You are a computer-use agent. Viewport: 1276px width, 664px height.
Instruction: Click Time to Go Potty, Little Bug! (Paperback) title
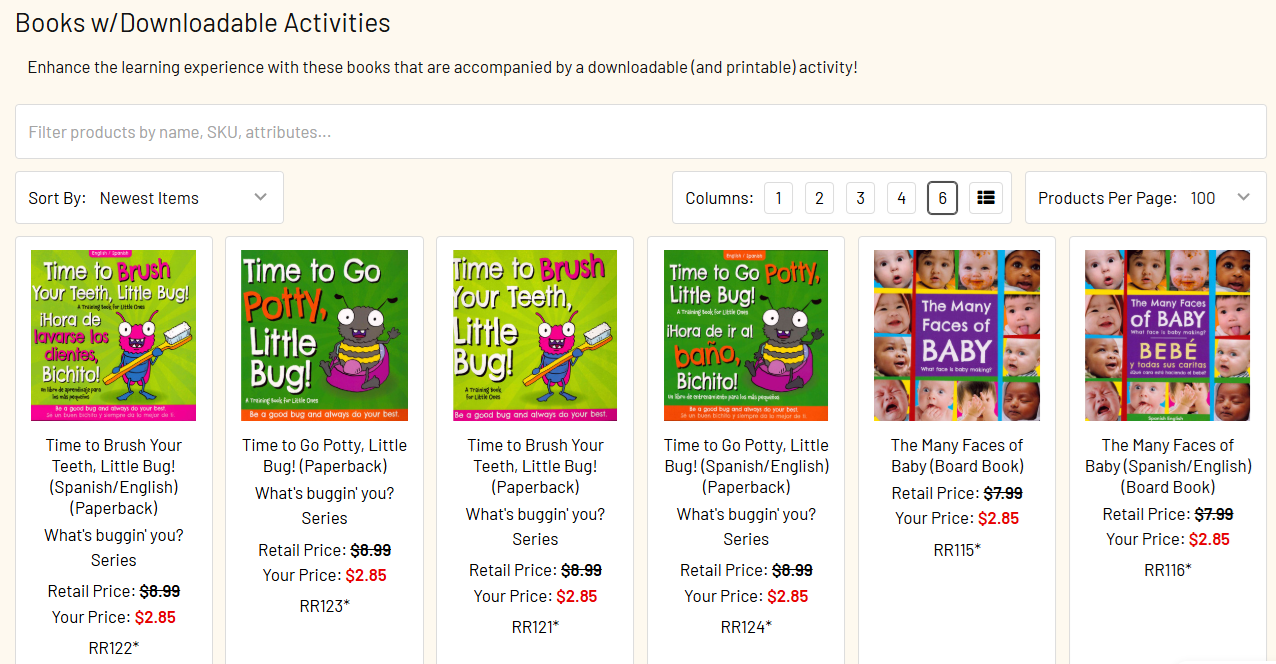pos(324,455)
